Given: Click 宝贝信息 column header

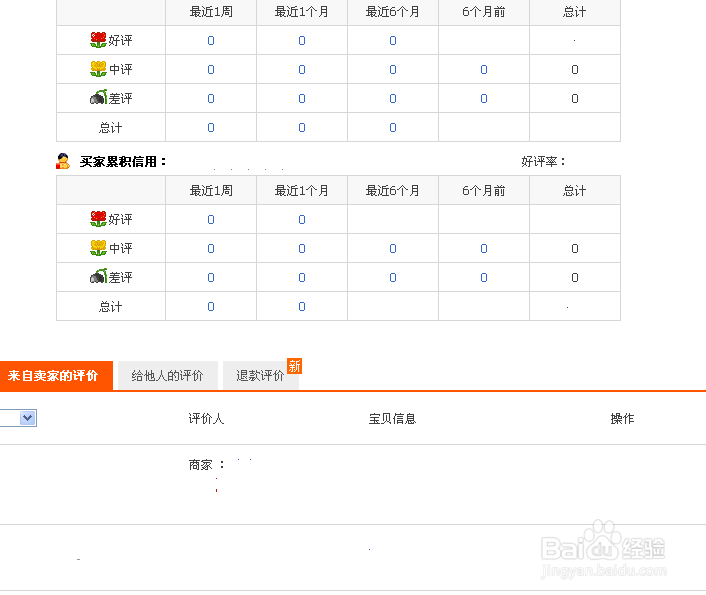Looking at the screenshot, I should (392, 418).
